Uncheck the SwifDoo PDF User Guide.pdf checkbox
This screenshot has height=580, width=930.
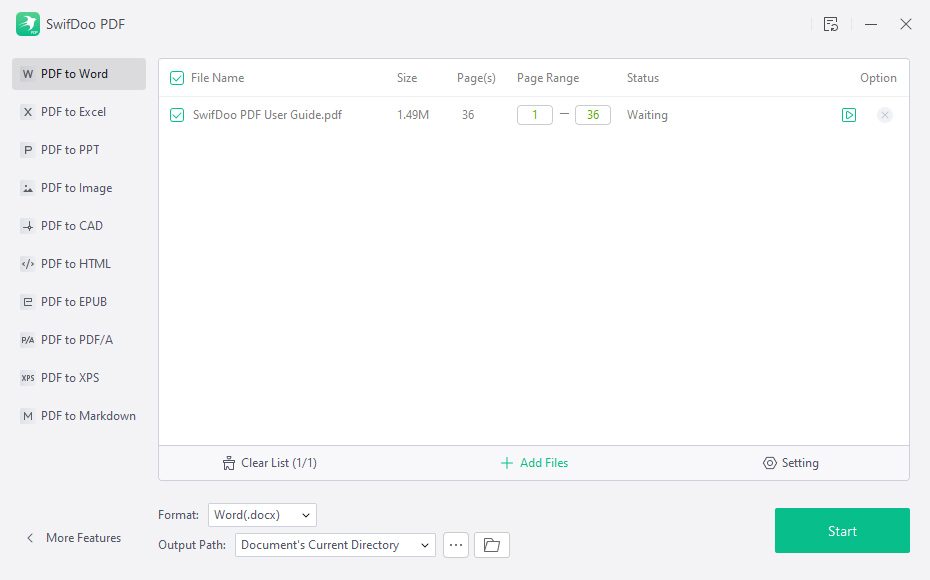[x=177, y=115]
